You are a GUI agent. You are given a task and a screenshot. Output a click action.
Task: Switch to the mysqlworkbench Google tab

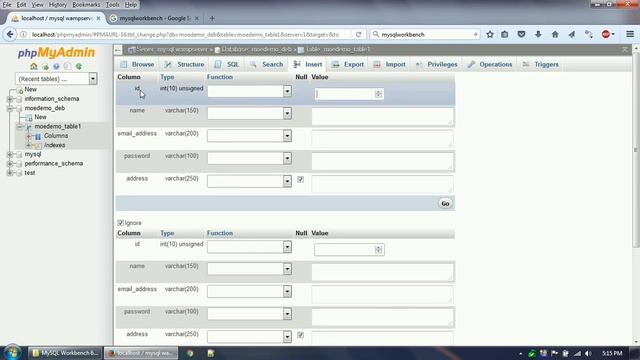[x=154, y=18]
